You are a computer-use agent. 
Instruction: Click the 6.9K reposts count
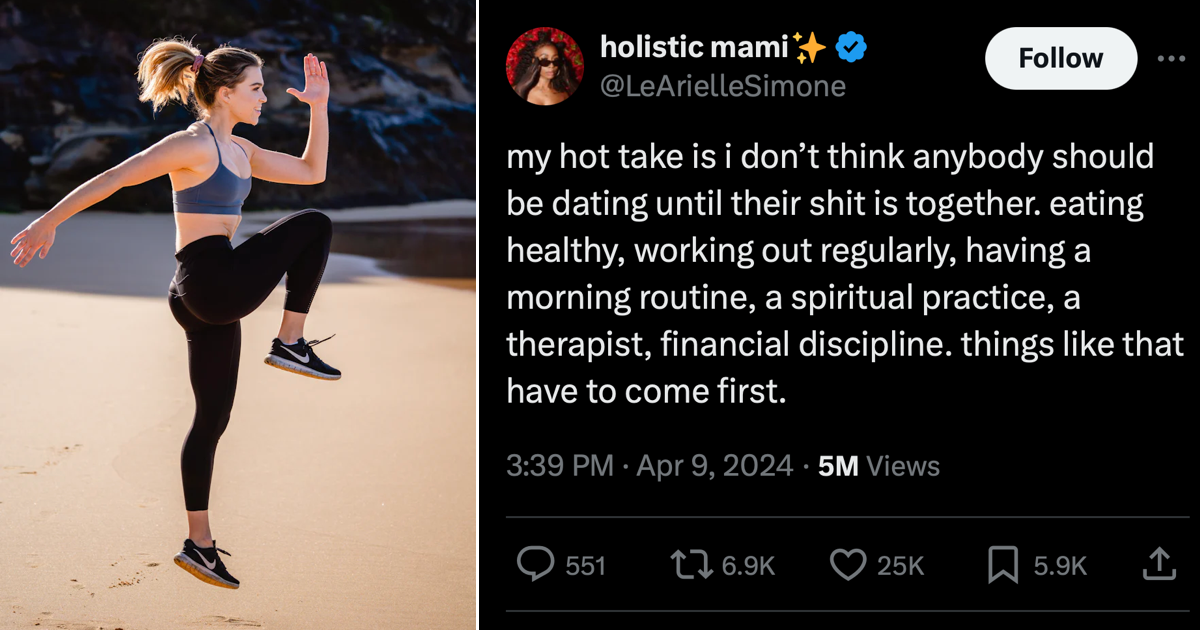(x=748, y=566)
